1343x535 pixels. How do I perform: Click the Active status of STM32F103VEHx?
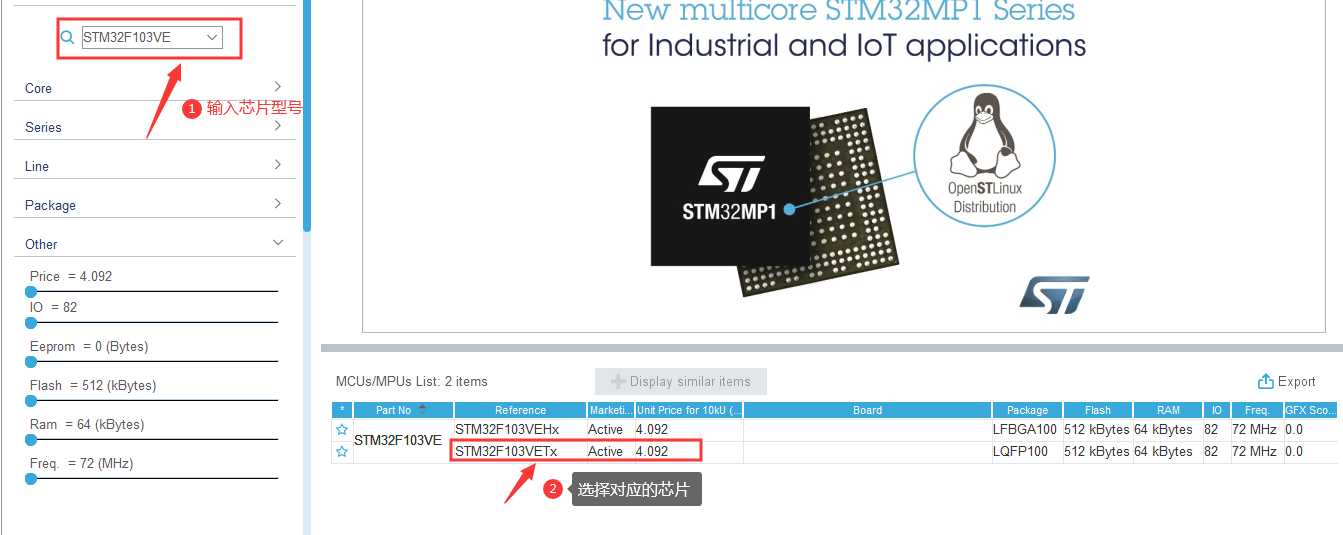coord(606,429)
